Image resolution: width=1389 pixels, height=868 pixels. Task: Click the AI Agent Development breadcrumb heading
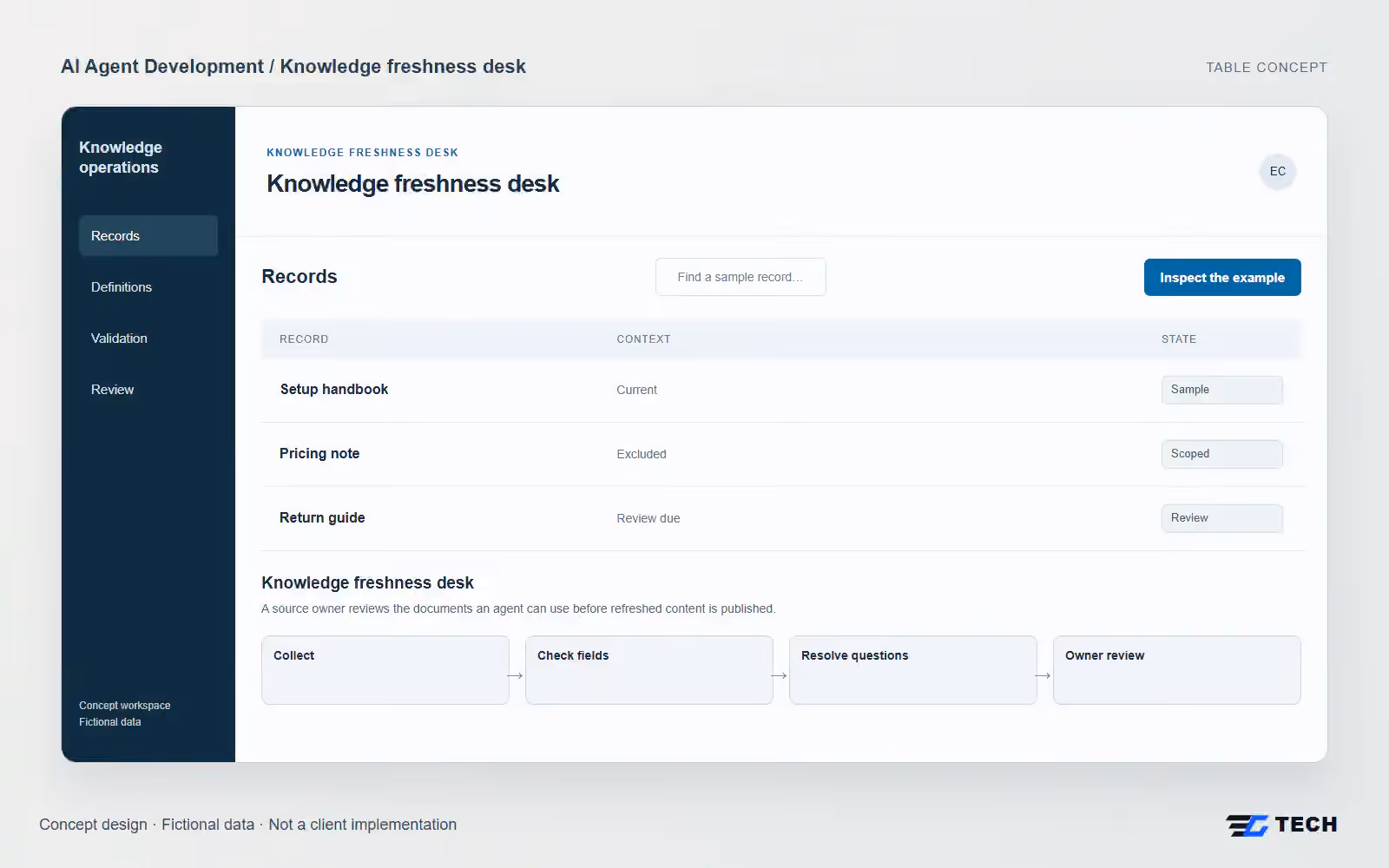coord(293,67)
